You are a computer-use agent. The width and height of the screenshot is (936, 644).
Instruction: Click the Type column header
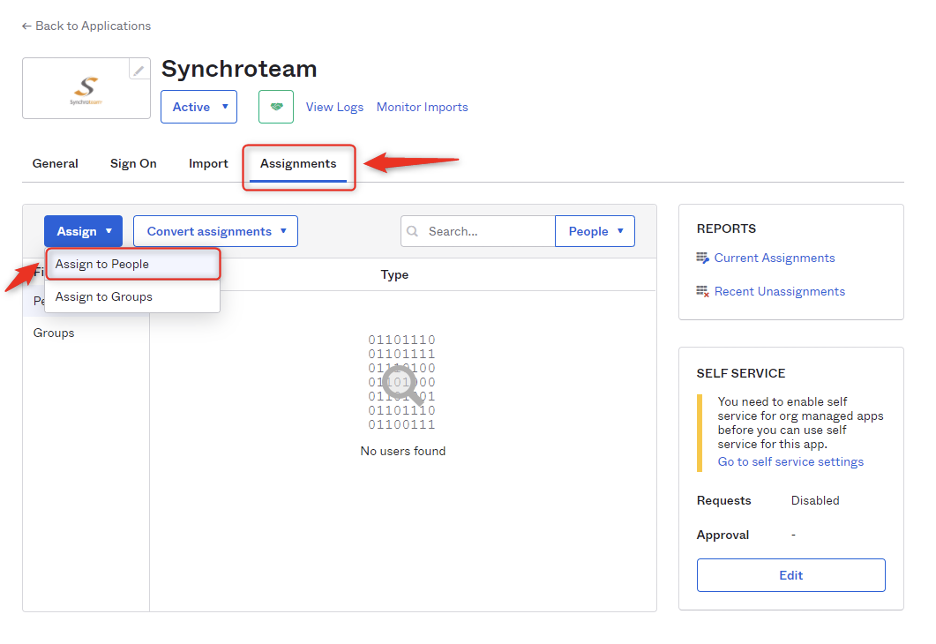pos(395,275)
